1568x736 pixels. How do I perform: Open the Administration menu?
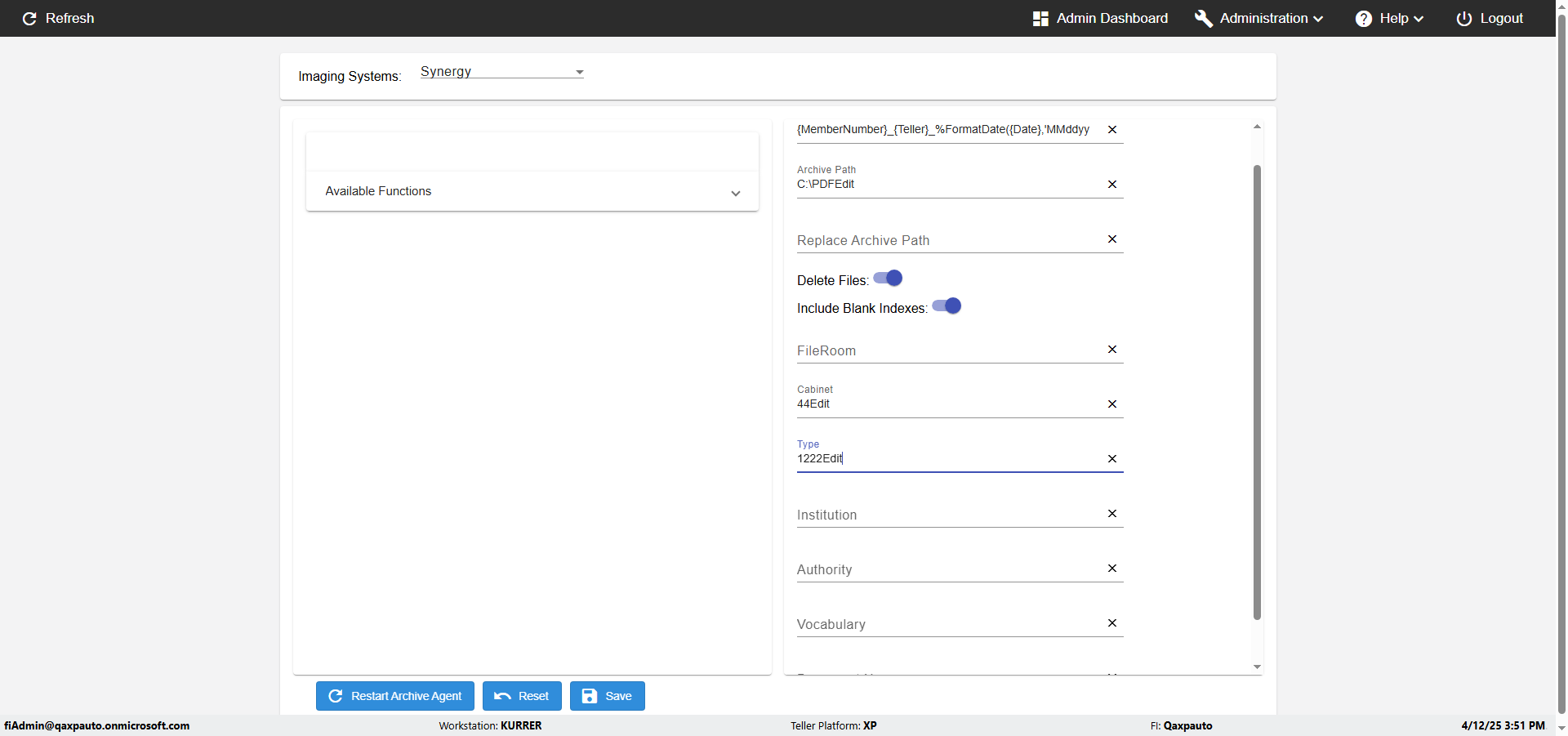pos(1258,19)
